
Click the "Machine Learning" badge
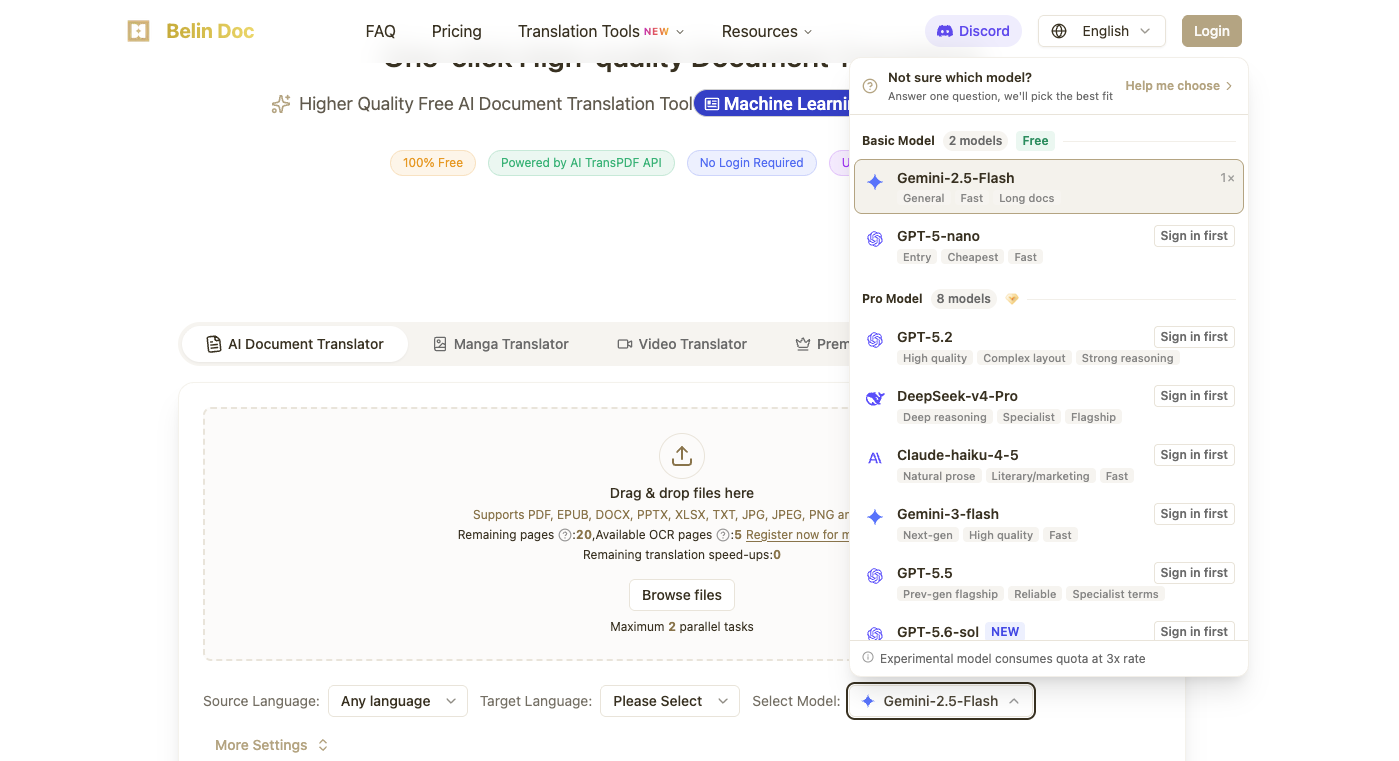771,104
